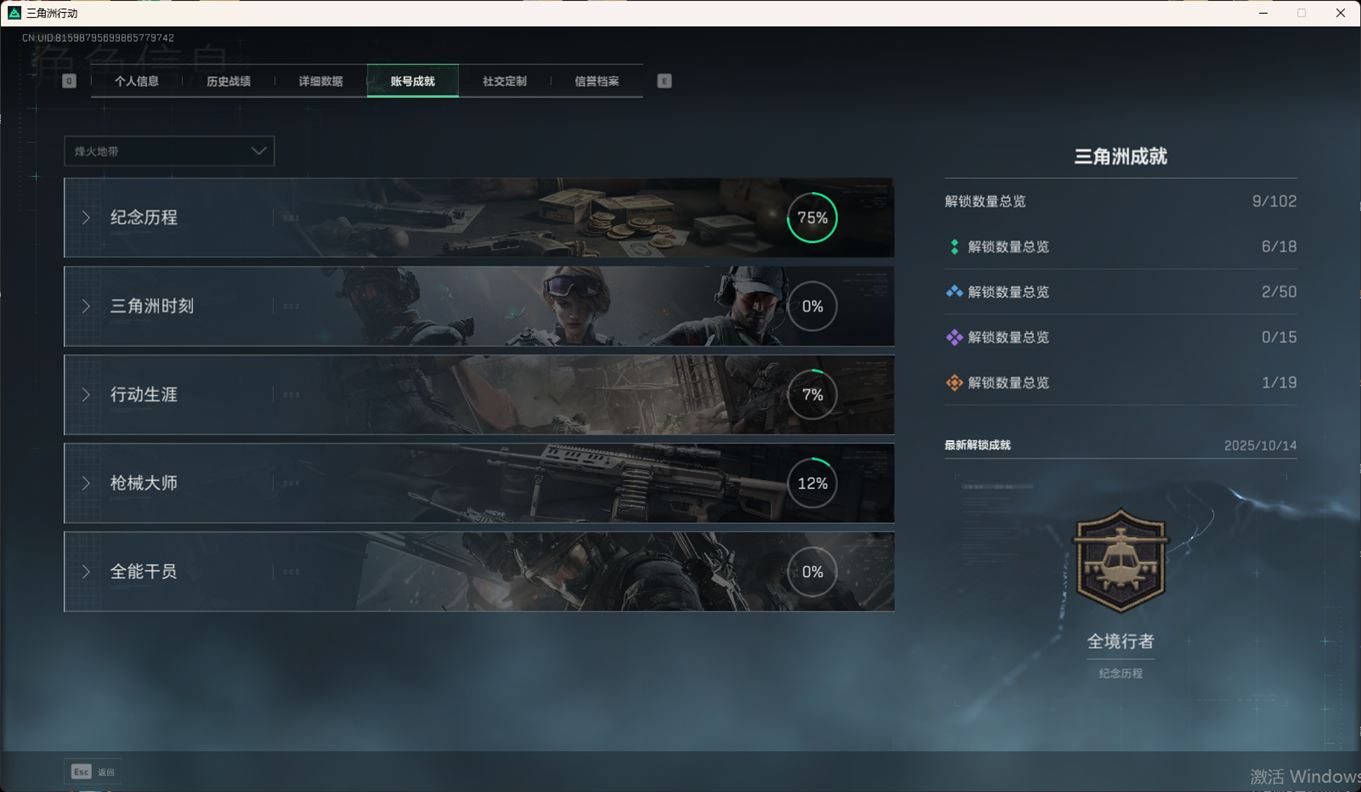This screenshot has height=792, width=1361.
Task: Switch to the 个人信息 tab
Action: coord(137,81)
